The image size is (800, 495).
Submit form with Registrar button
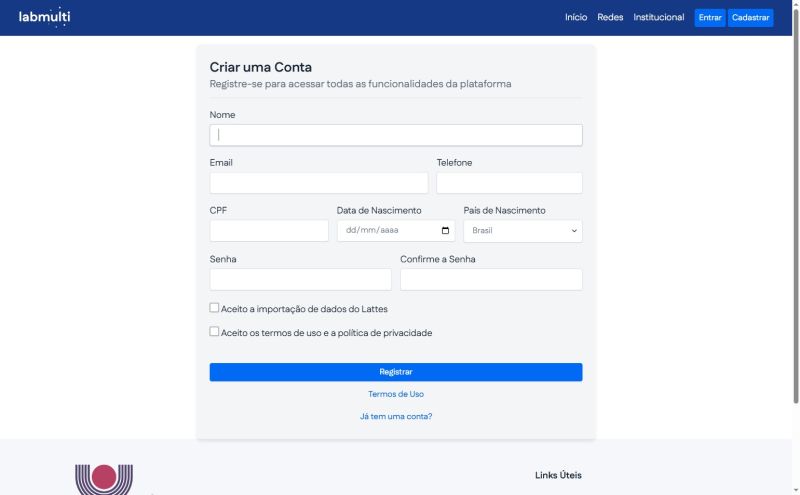point(396,372)
